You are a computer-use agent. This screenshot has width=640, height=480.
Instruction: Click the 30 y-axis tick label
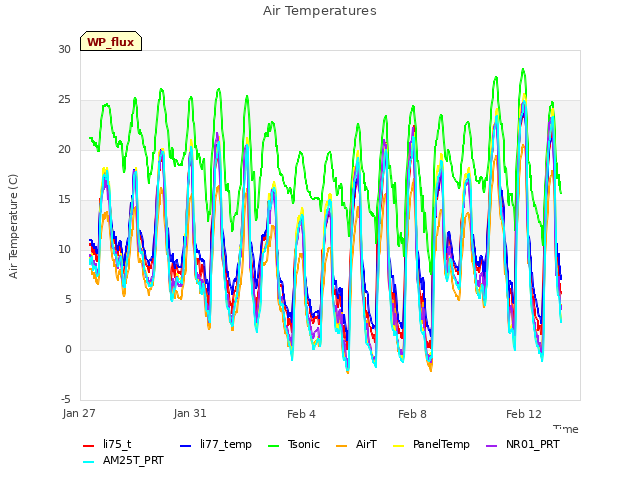pos(64,49)
